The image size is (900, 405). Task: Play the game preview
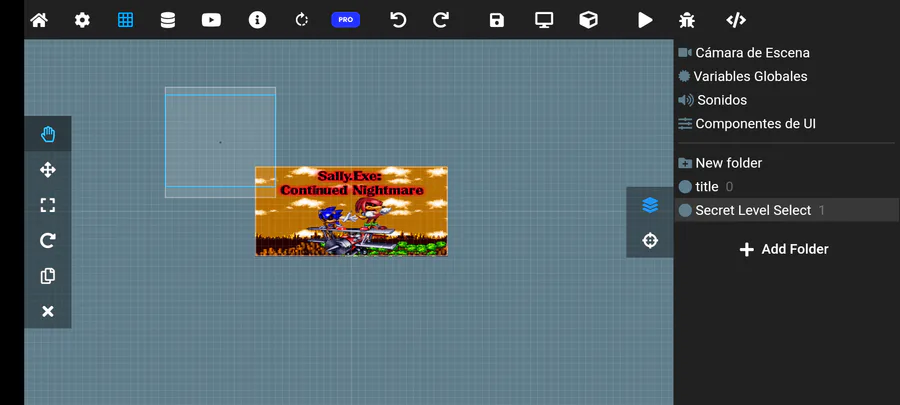tap(645, 20)
